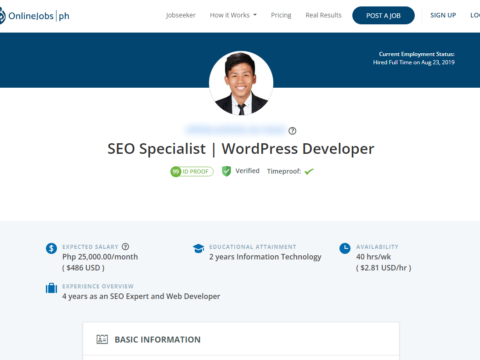Go to the Pricing page
This screenshot has height=360, width=480.
[281, 15]
